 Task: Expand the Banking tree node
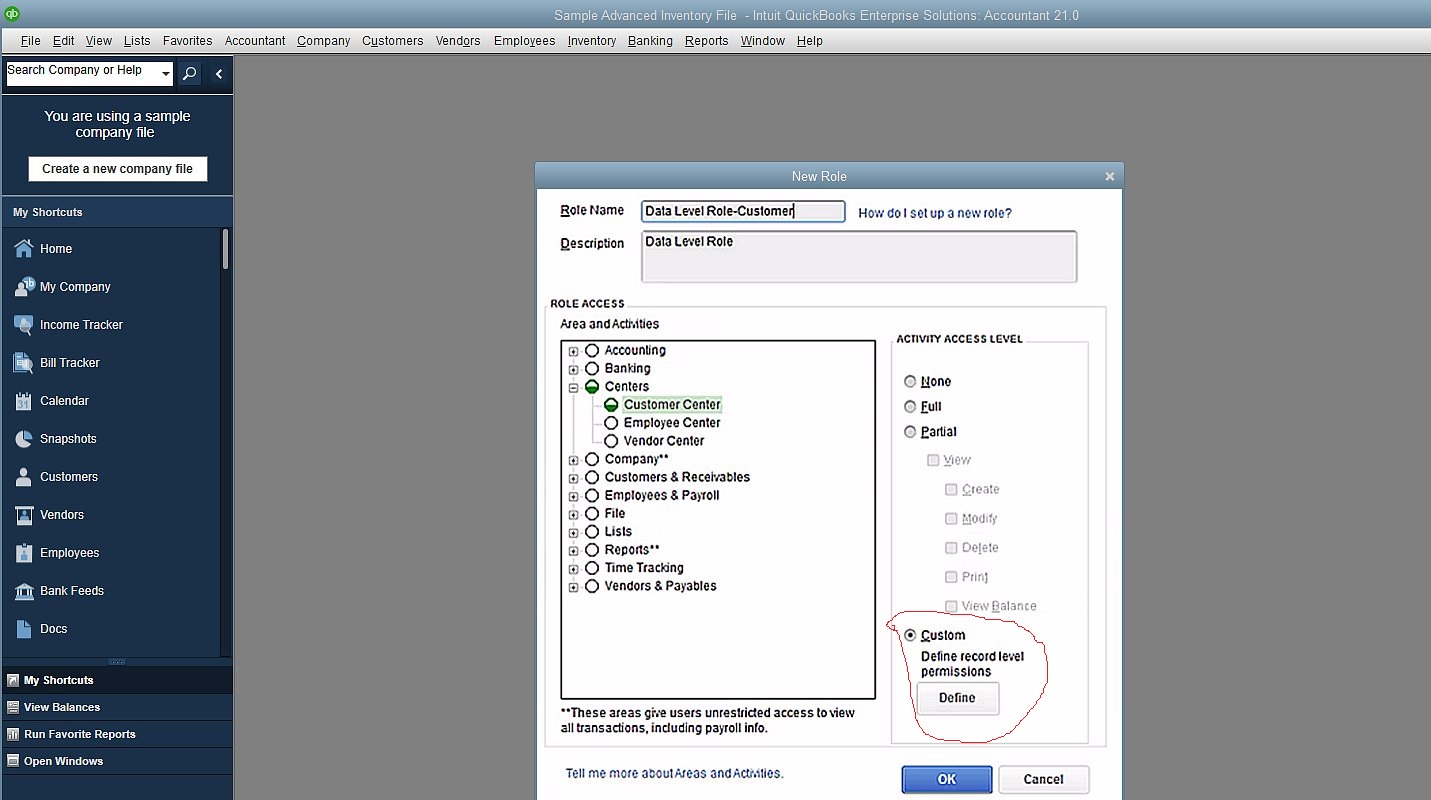coord(573,370)
